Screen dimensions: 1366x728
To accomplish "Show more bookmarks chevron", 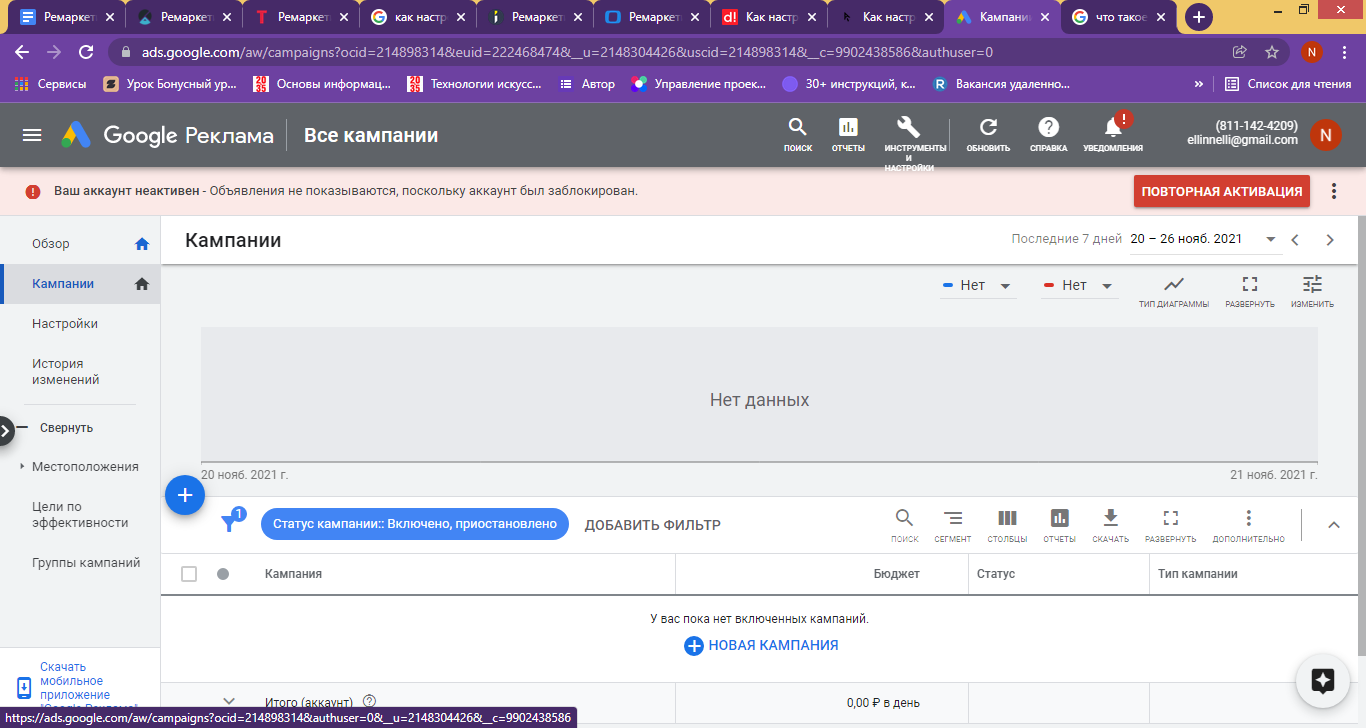I will (x=1199, y=85).
